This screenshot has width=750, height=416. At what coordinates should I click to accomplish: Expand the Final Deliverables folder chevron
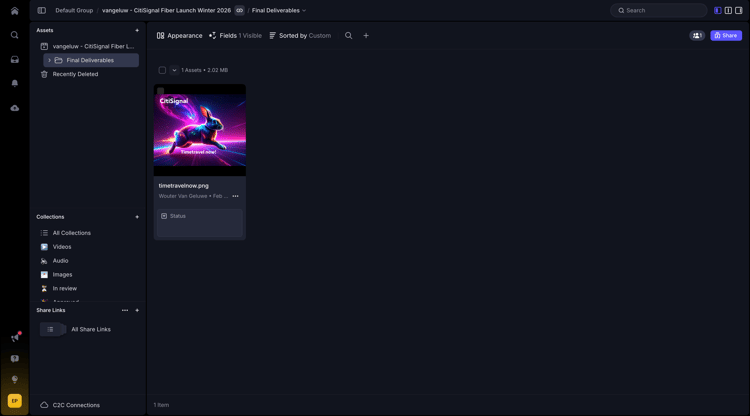click(x=49, y=60)
